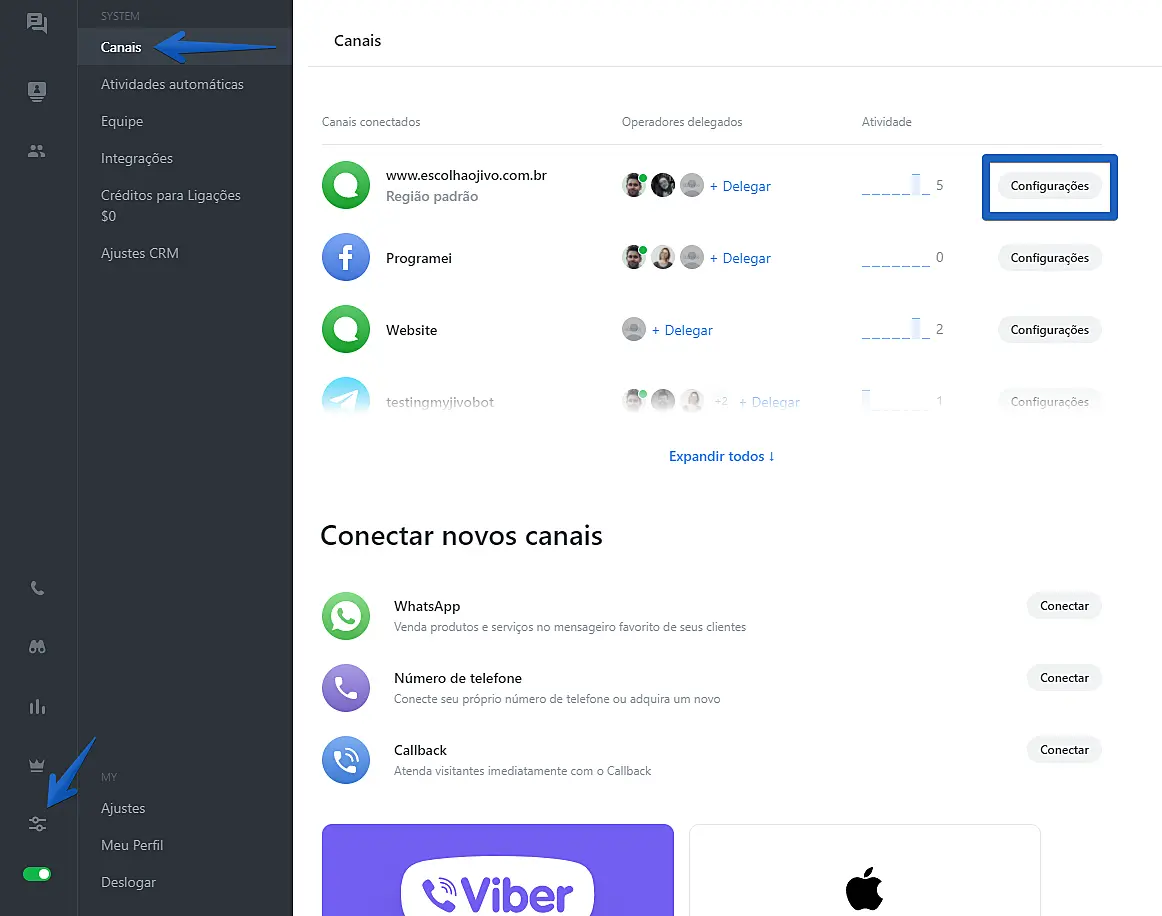
Task: Open the phone calls icon in the sidebar
Action: pos(37,588)
